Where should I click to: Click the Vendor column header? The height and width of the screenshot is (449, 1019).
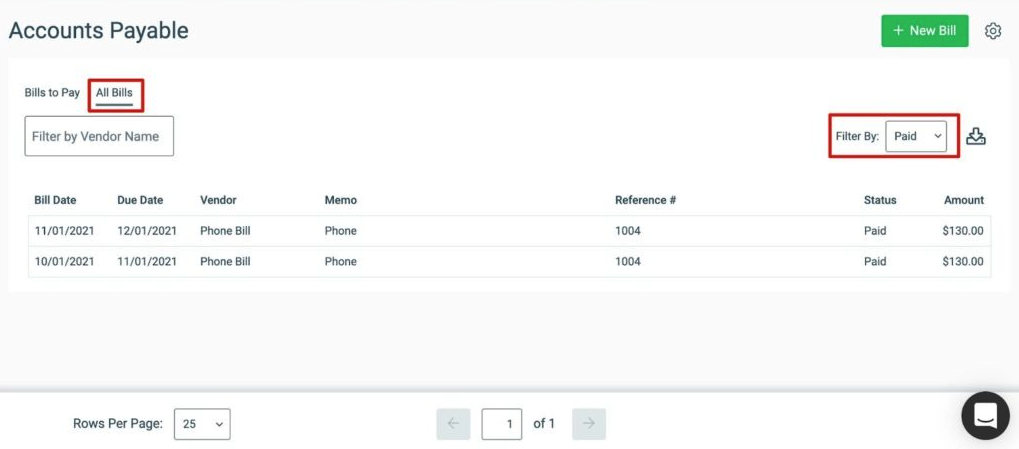coord(218,200)
